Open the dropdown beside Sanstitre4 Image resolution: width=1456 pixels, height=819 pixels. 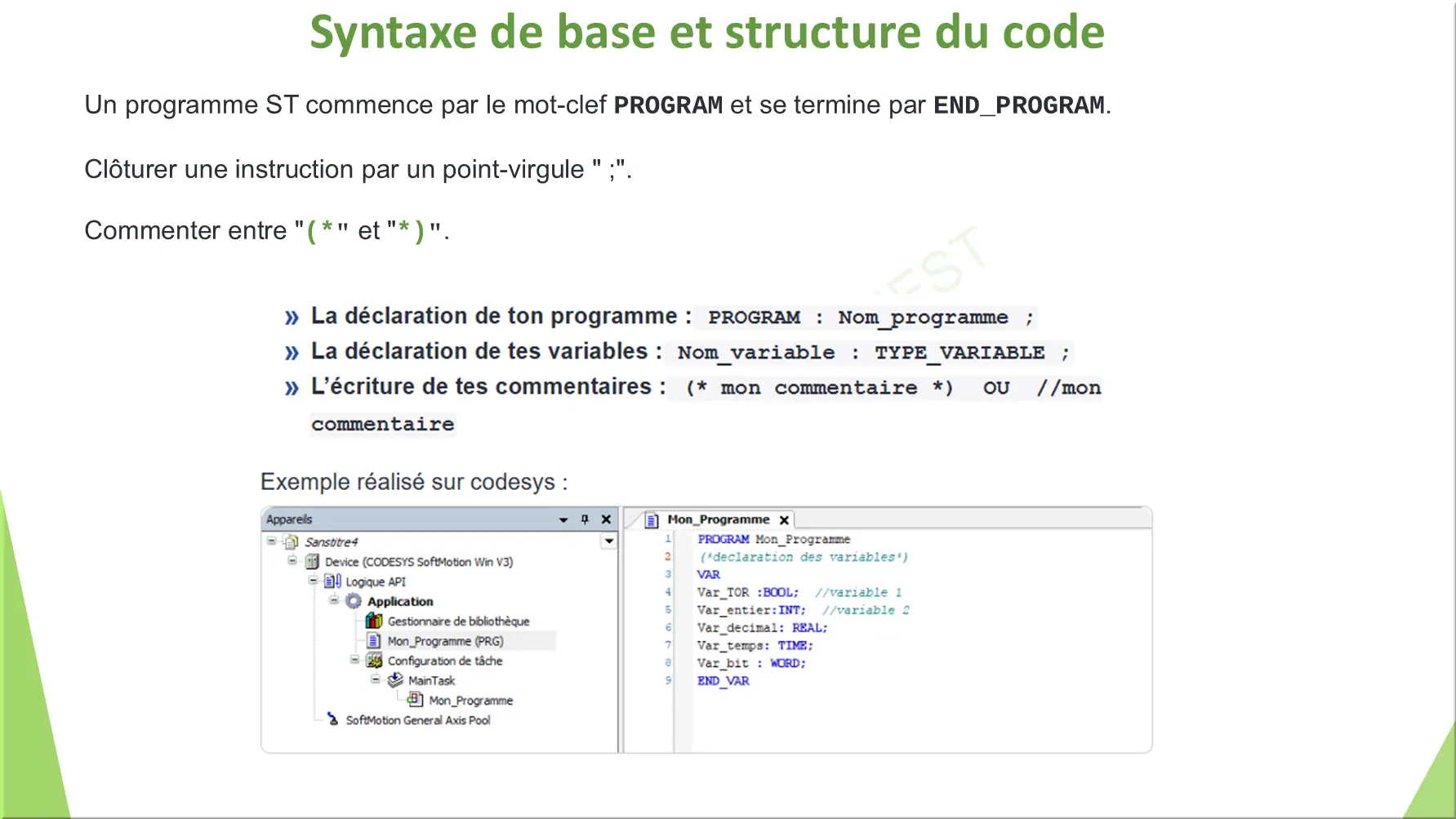tap(609, 541)
